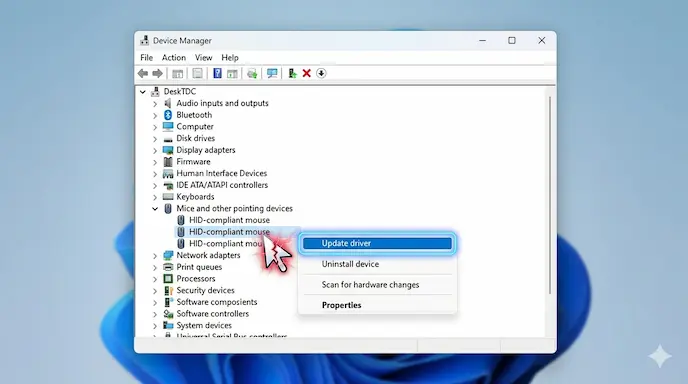Collapse Mice and other pointing devices

[155, 208]
